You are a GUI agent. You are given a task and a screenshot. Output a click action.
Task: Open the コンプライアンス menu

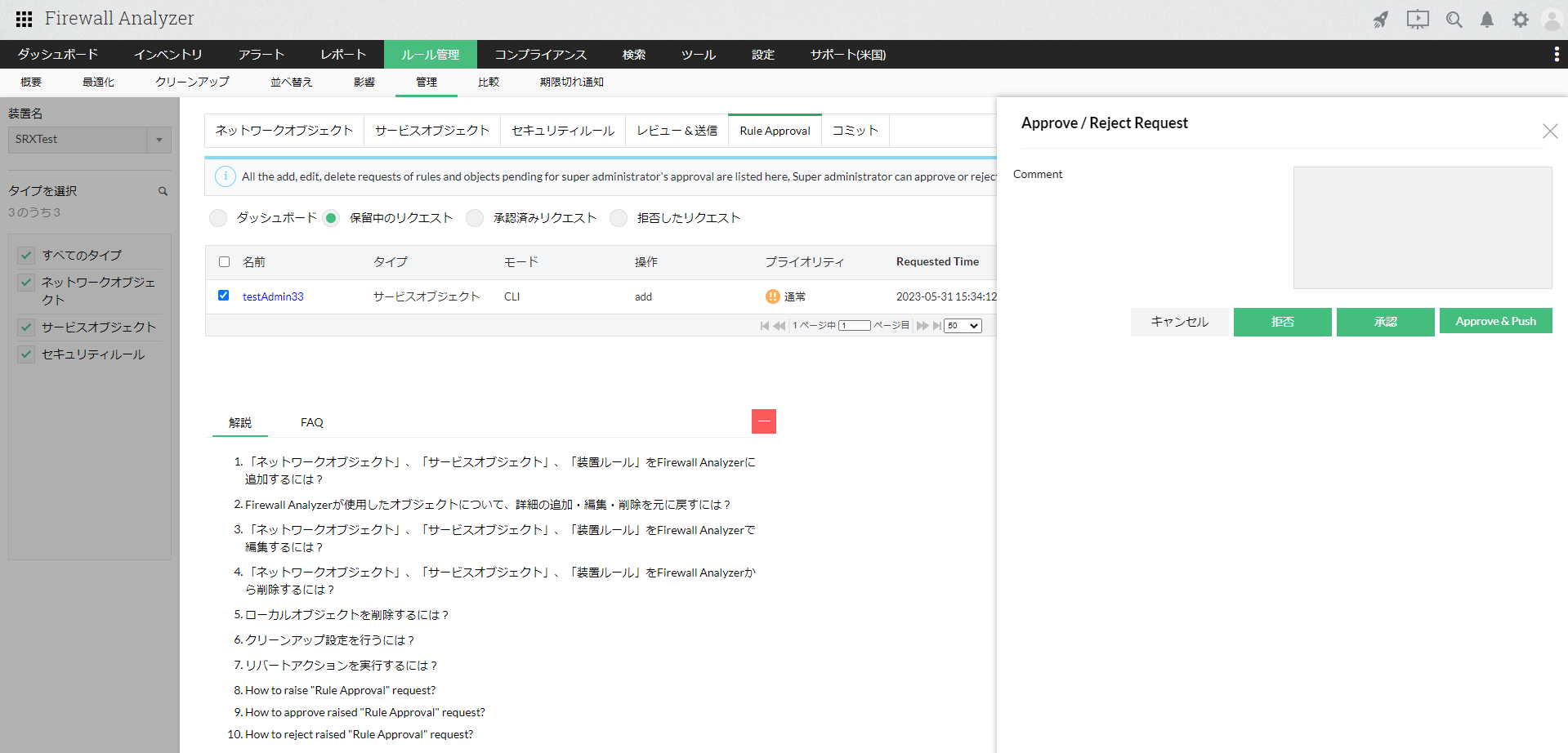540,55
